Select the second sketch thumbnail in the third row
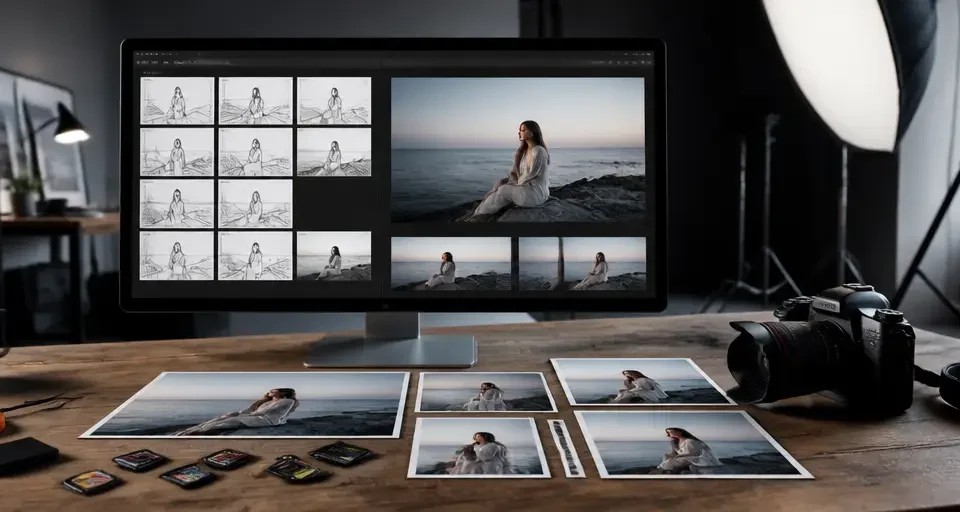Viewport: 960px width, 512px height. tap(255, 203)
